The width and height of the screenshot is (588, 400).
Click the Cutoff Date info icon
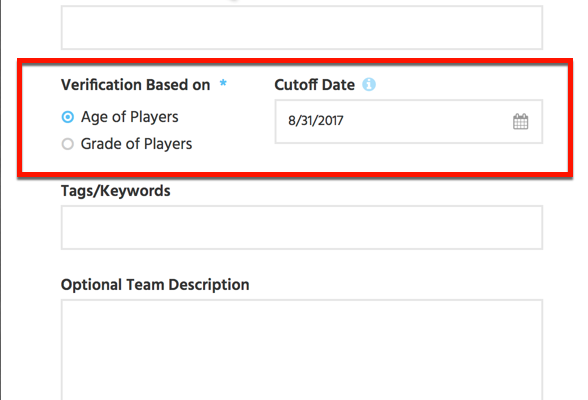(369, 84)
